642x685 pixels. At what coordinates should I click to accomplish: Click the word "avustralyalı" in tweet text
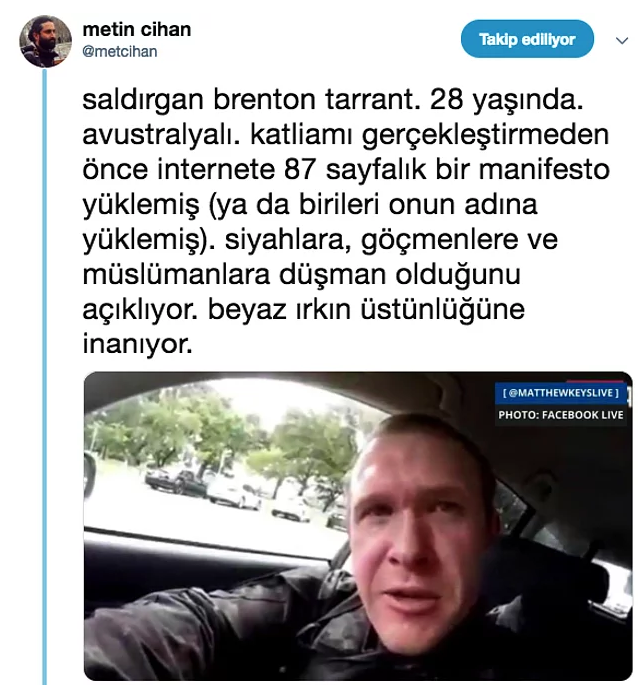[x=162, y=136]
